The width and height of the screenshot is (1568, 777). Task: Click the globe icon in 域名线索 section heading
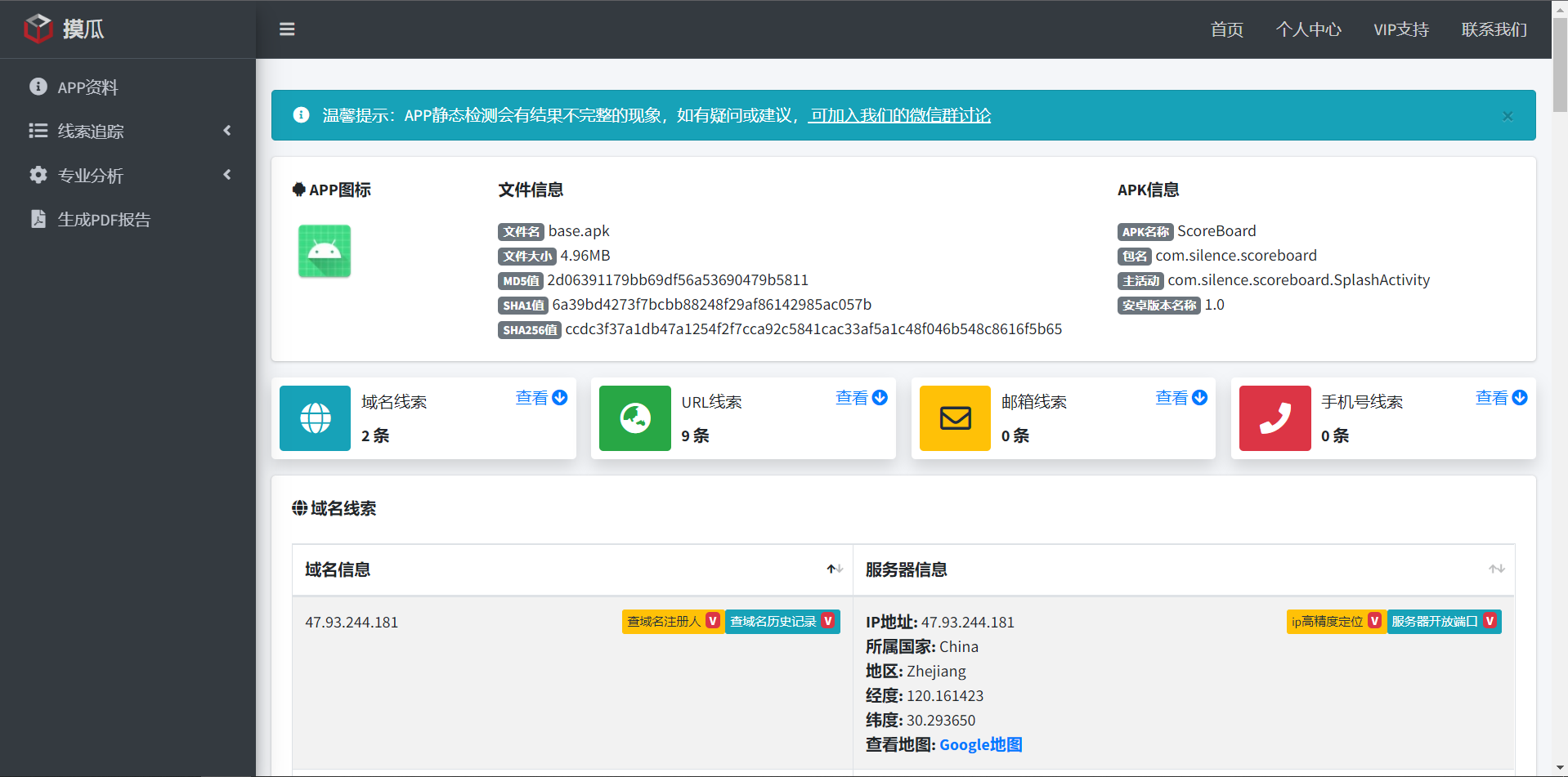tap(300, 508)
